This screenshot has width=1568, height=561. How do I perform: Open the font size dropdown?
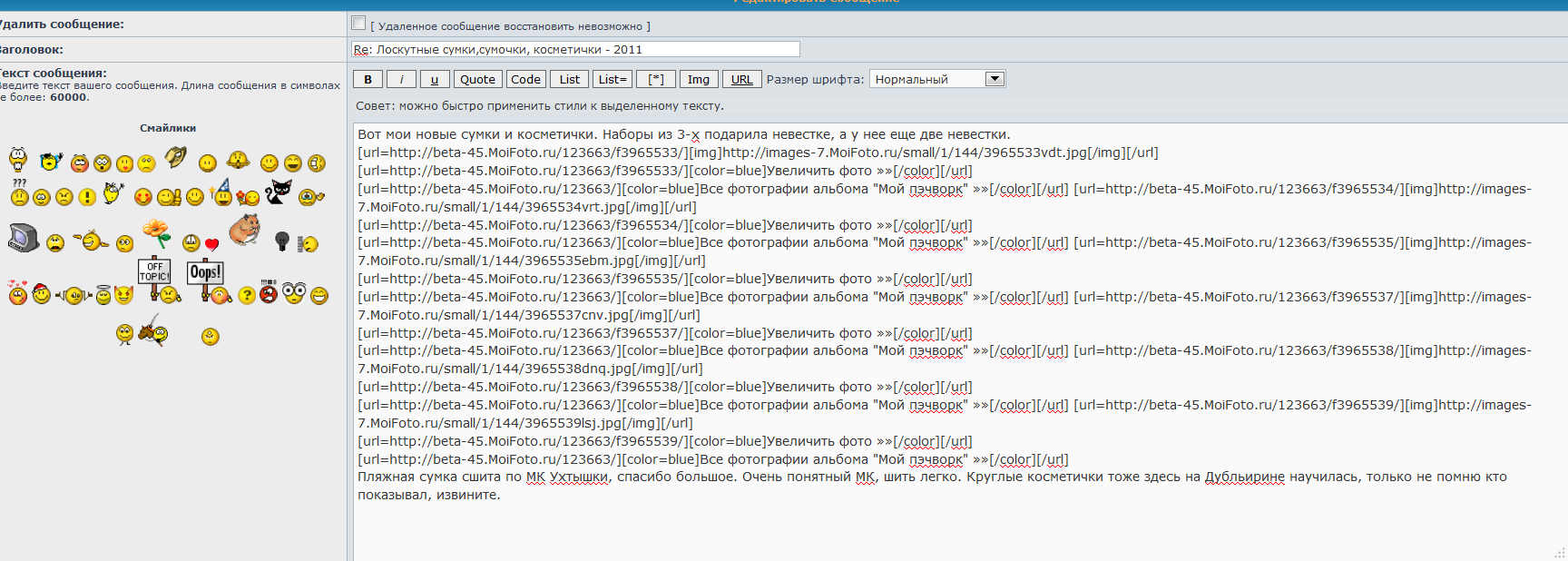coord(995,79)
